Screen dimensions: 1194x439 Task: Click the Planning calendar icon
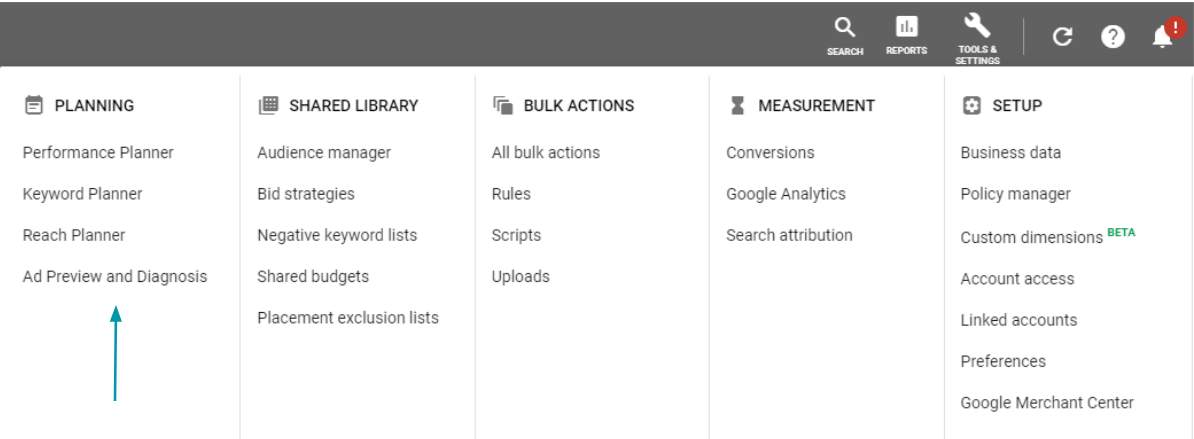click(33, 105)
